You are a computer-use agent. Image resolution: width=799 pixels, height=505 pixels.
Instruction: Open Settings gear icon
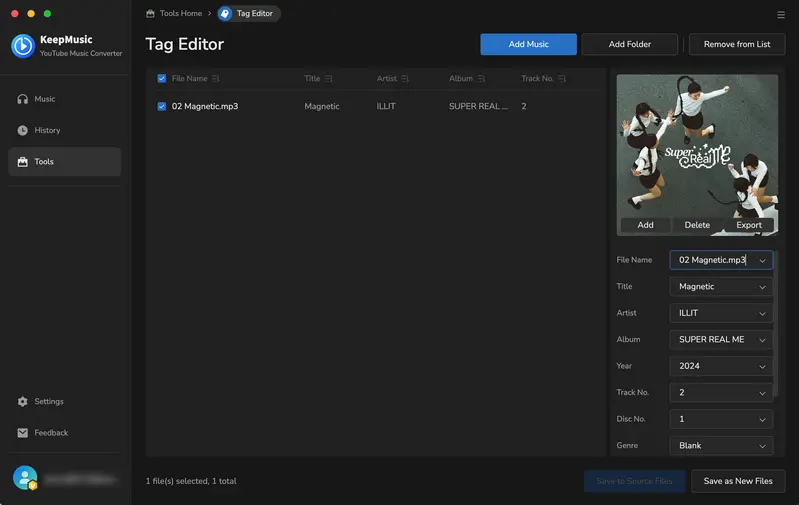[22, 402]
